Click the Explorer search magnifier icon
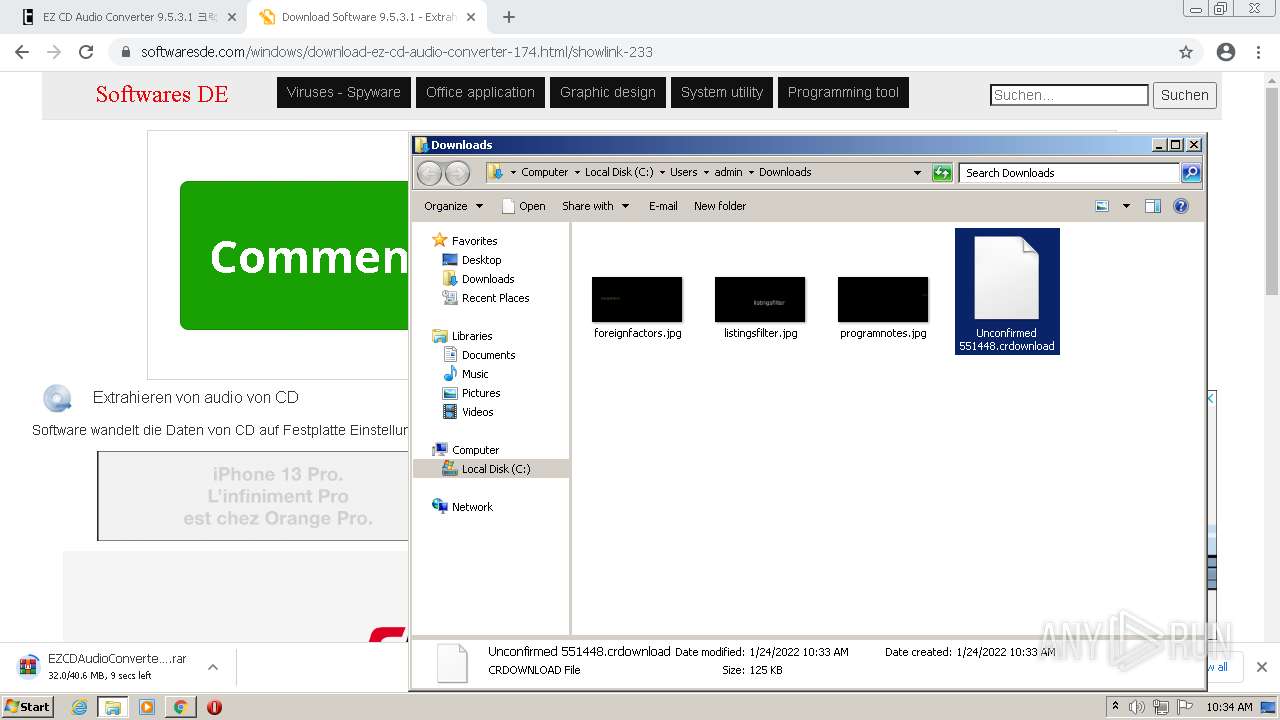 pos(1190,173)
